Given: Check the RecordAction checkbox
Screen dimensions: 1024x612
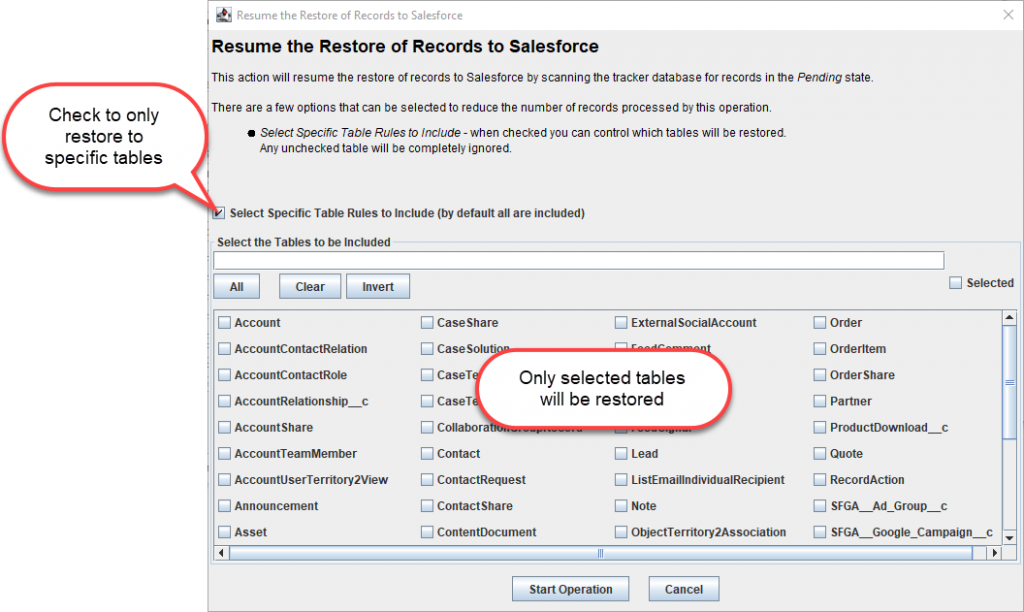Looking at the screenshot, I should click(820, 479).
